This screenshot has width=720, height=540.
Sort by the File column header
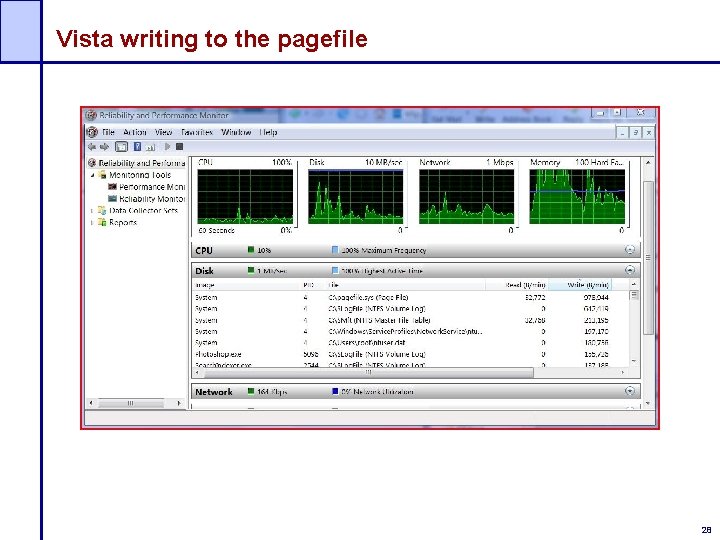tap(405, 285)
